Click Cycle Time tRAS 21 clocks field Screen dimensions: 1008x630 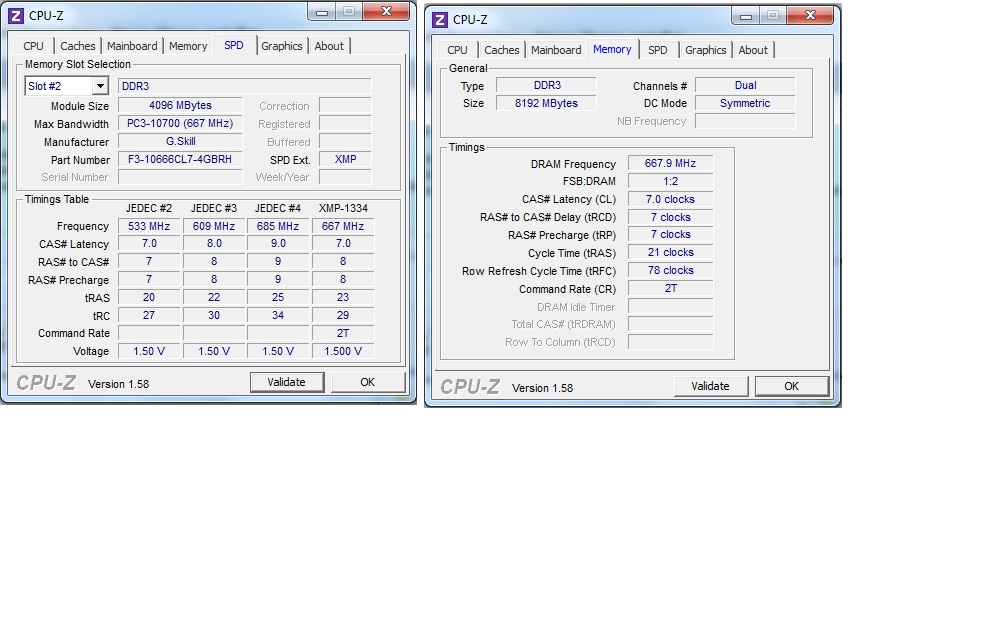(x=670, y=253)
